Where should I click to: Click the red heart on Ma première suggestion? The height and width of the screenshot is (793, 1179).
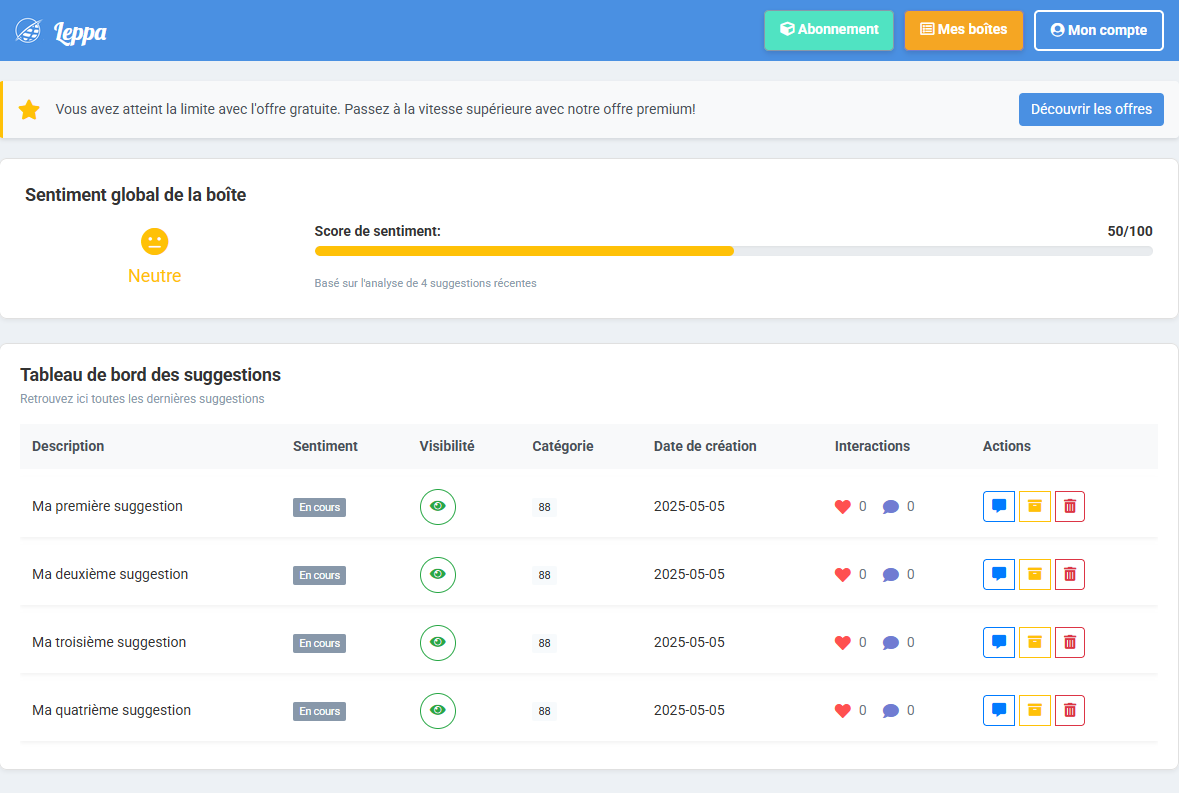coord(842,507)
